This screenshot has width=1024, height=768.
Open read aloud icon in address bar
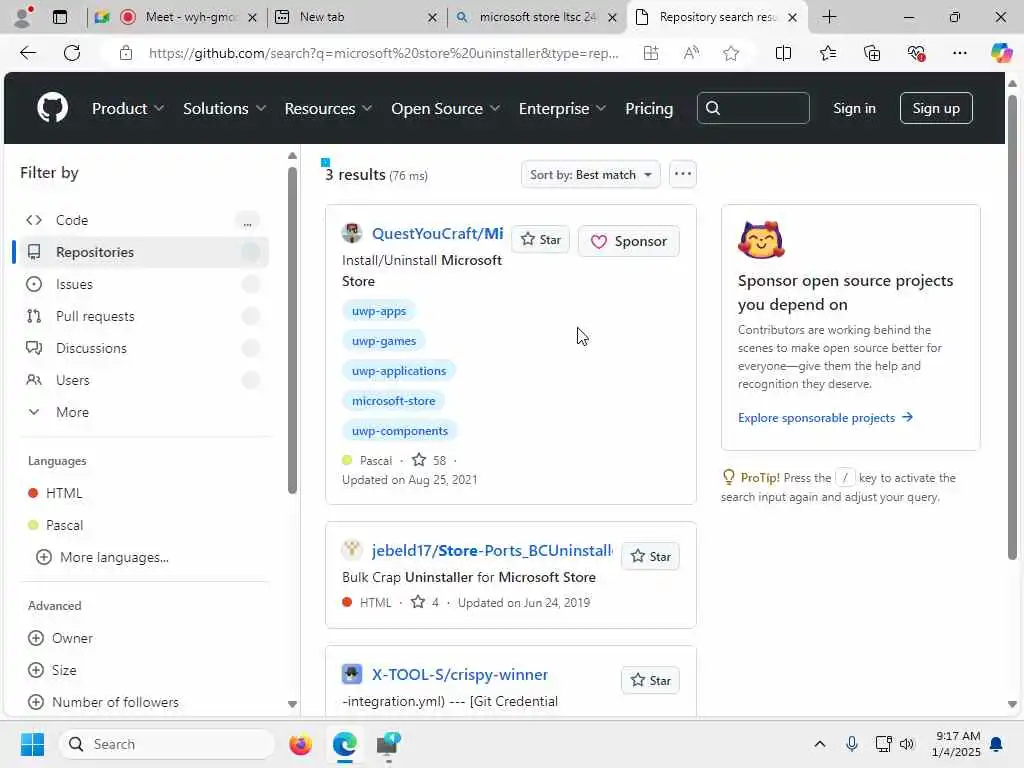click(691, 53)
